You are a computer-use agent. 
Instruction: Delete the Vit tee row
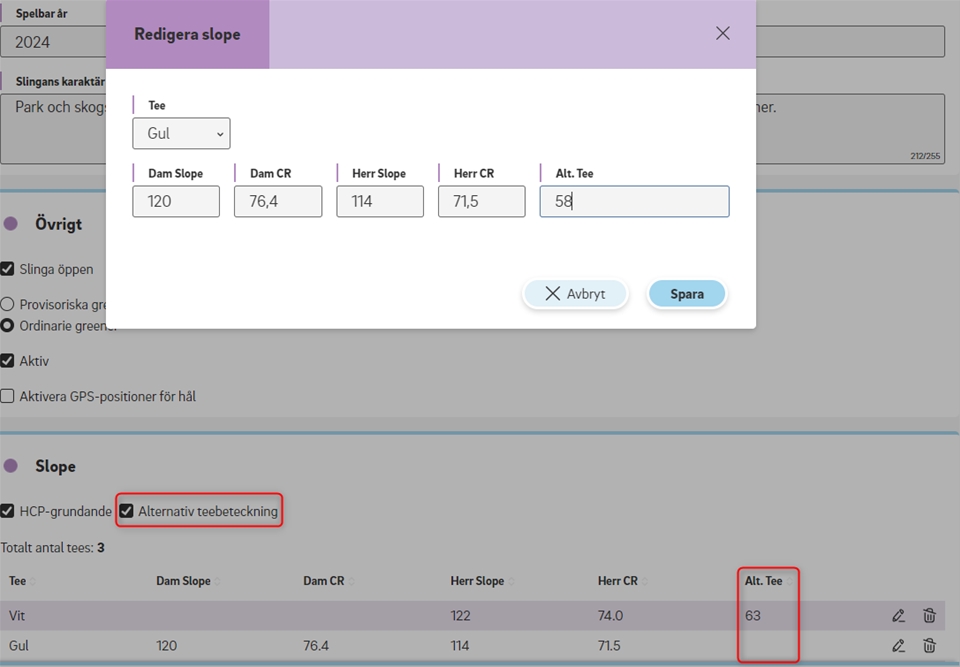click(929, 616)
